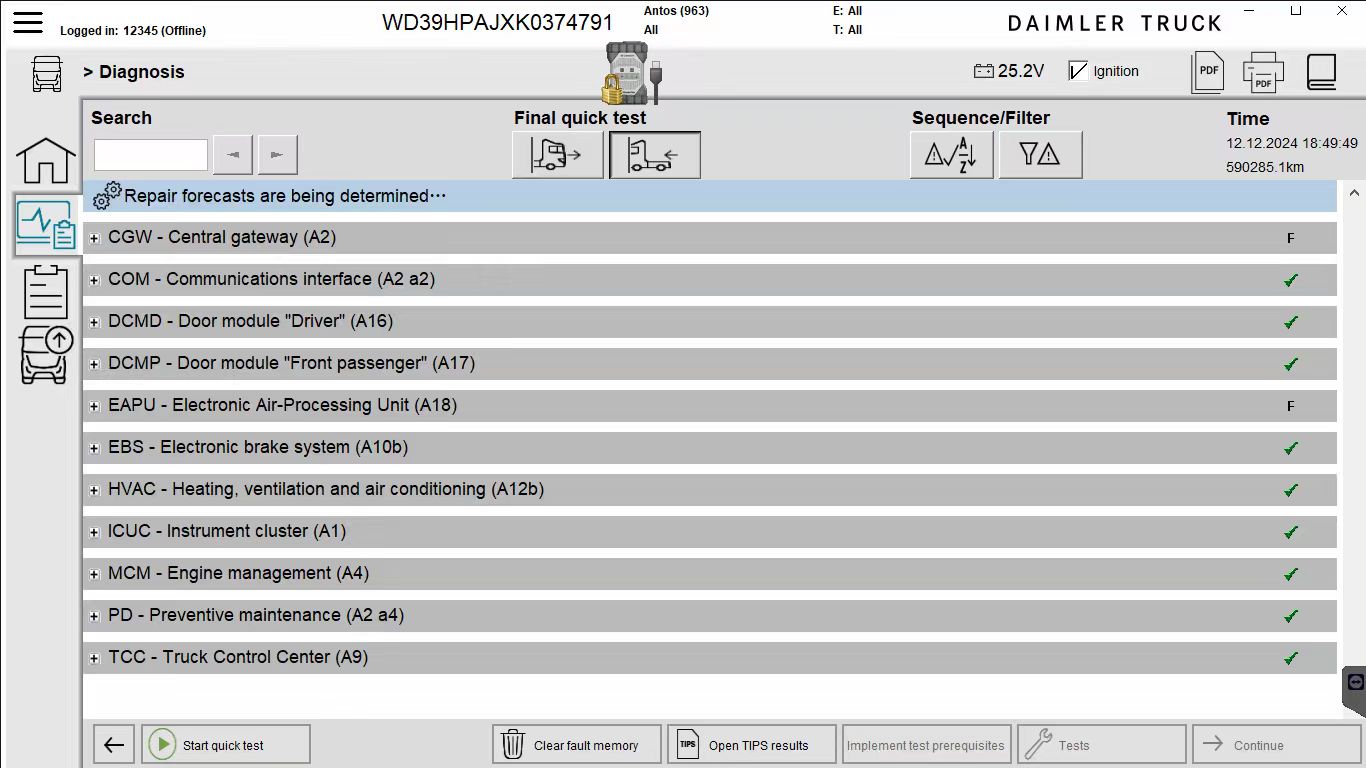
Task: Click the Antos (963) model label
Action: pos(676,11)
